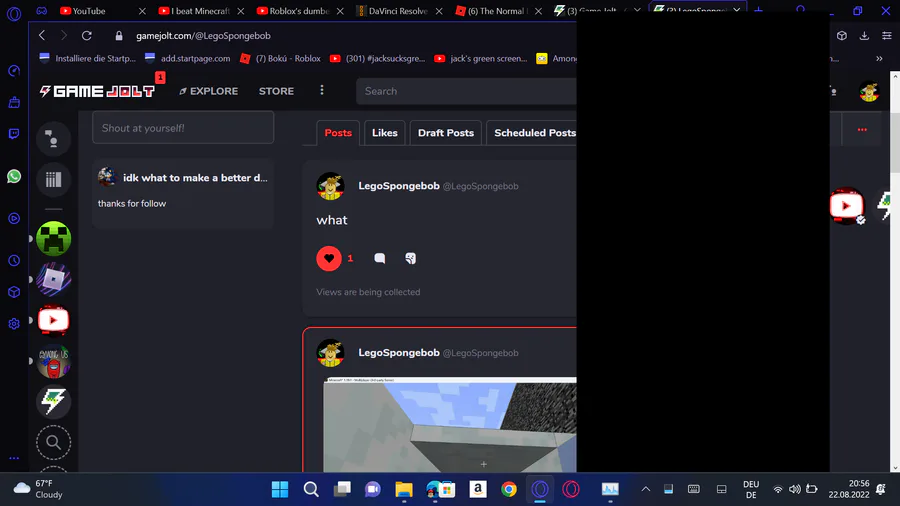Click the gamejolt.com address bar
This screenshot has width=900, height=506.
click(203, 36)
